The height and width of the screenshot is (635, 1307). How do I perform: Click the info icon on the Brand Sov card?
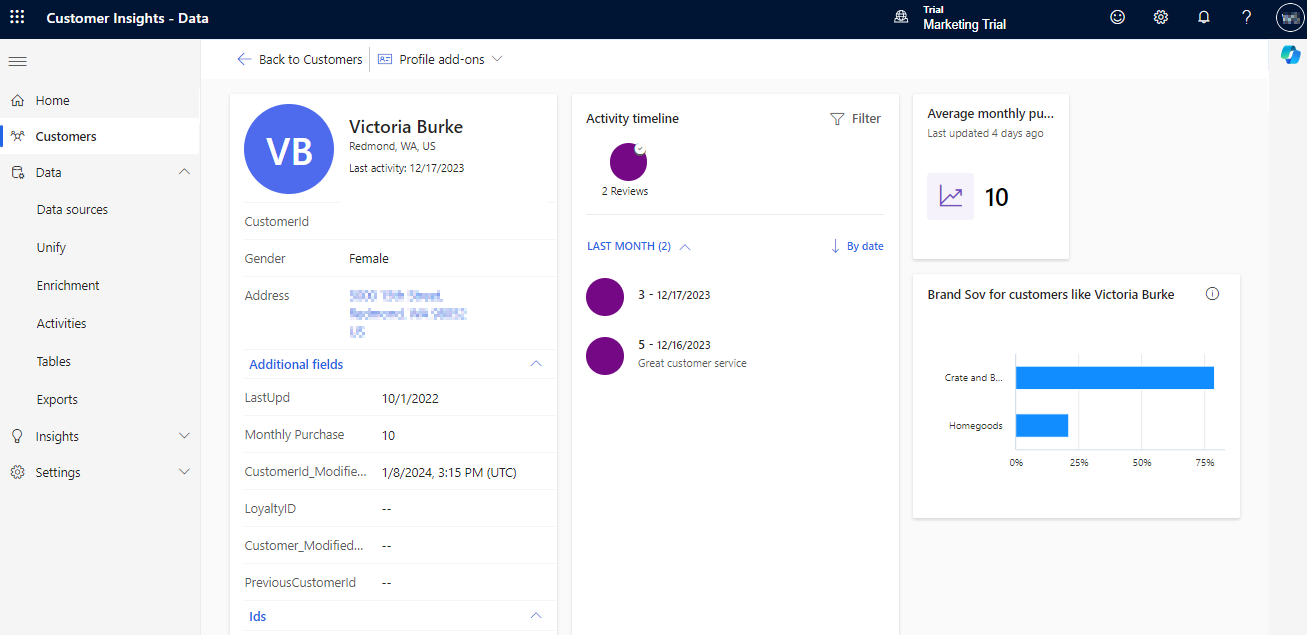1212,293
